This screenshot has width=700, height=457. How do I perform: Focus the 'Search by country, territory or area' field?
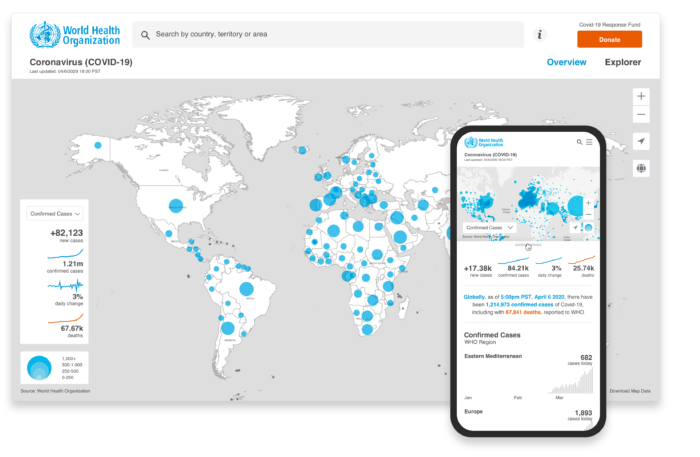(328, 34)
